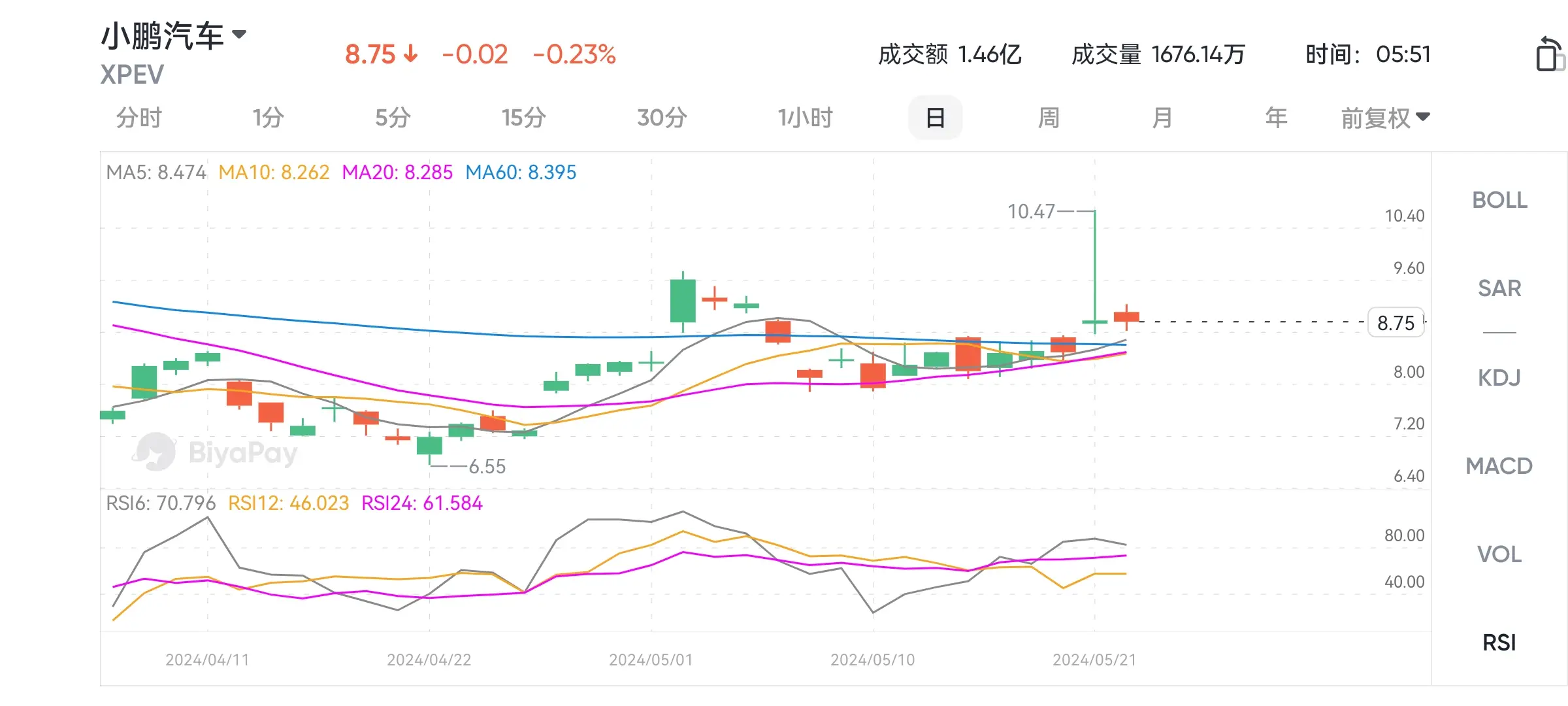Click the 2024/04/22 date label

[429, 660]
